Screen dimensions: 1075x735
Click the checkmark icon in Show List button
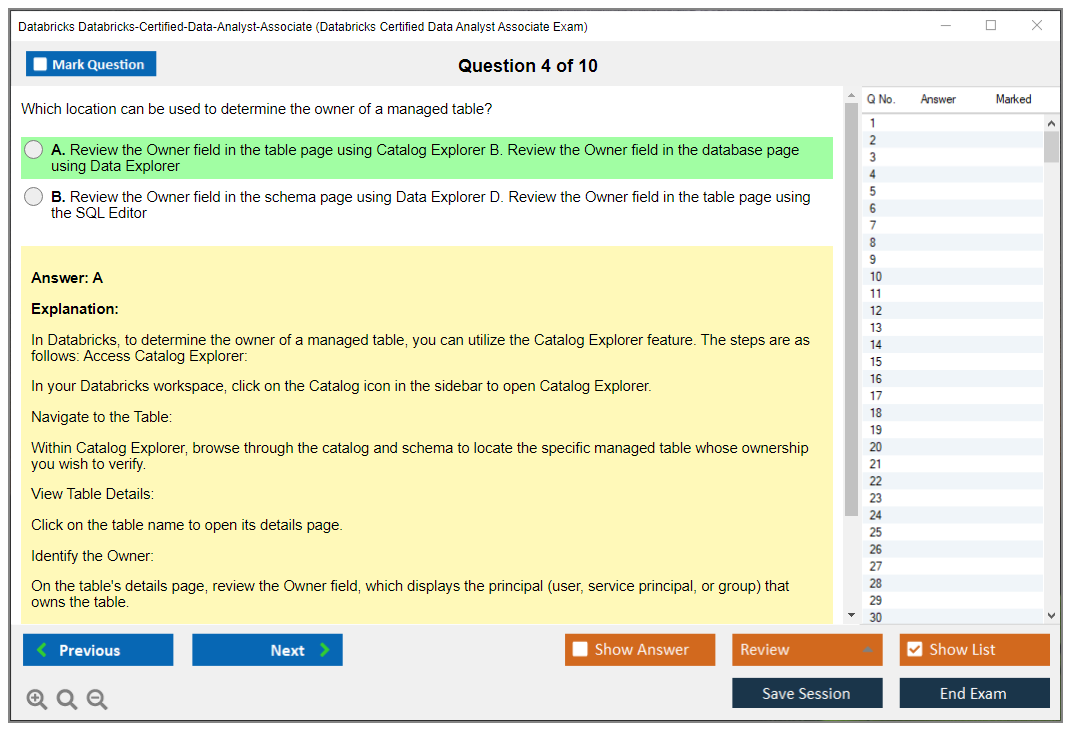[x=915, y=649]
